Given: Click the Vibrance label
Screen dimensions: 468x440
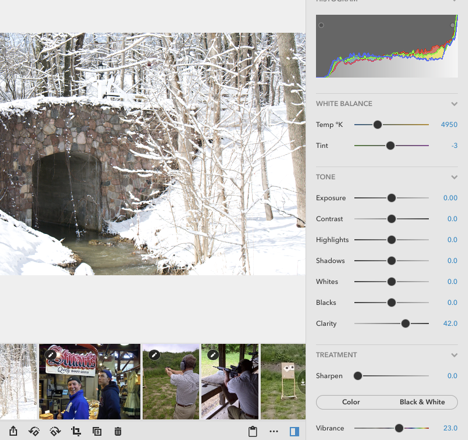Looking at the screenshot, I should [x=330, y=428].
